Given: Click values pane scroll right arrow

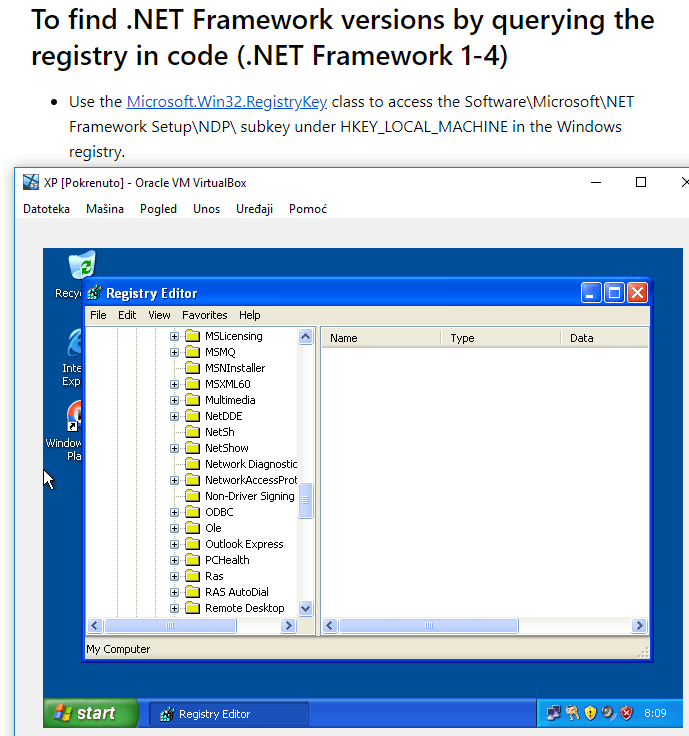Looking at the screenshot, I should tap(639, 626).
